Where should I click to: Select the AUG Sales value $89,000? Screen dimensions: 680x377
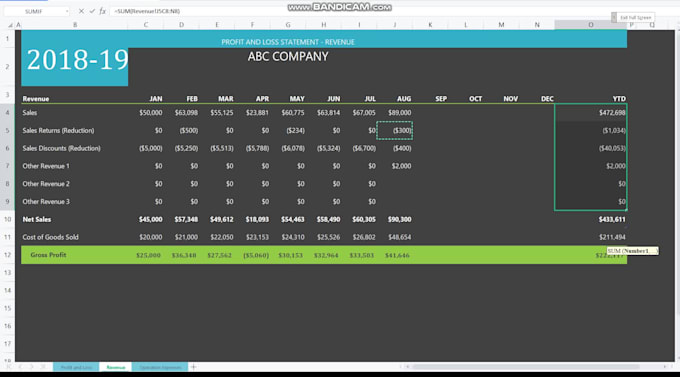[399, 112]
